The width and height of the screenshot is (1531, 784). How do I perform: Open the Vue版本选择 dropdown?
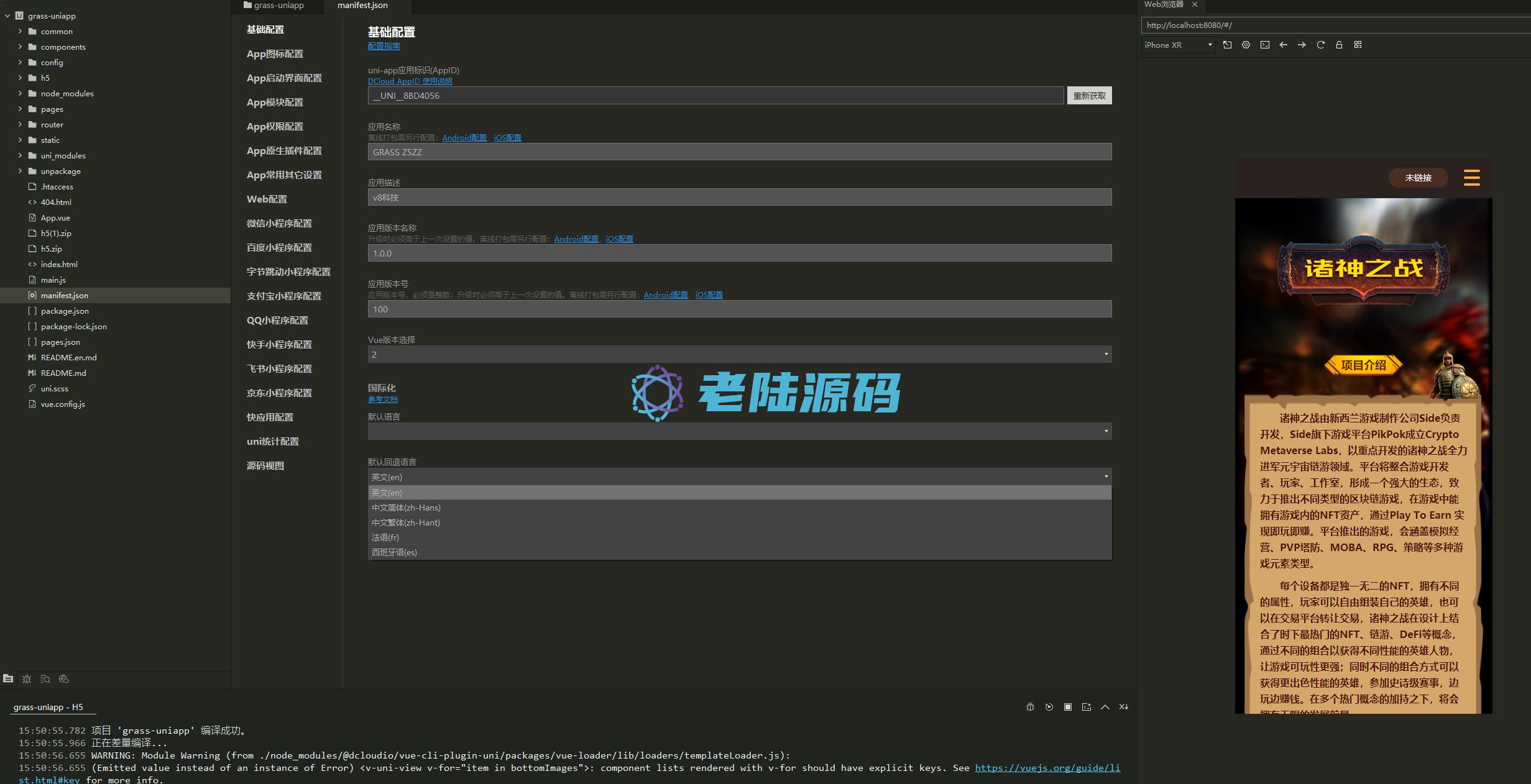point(739,355)
